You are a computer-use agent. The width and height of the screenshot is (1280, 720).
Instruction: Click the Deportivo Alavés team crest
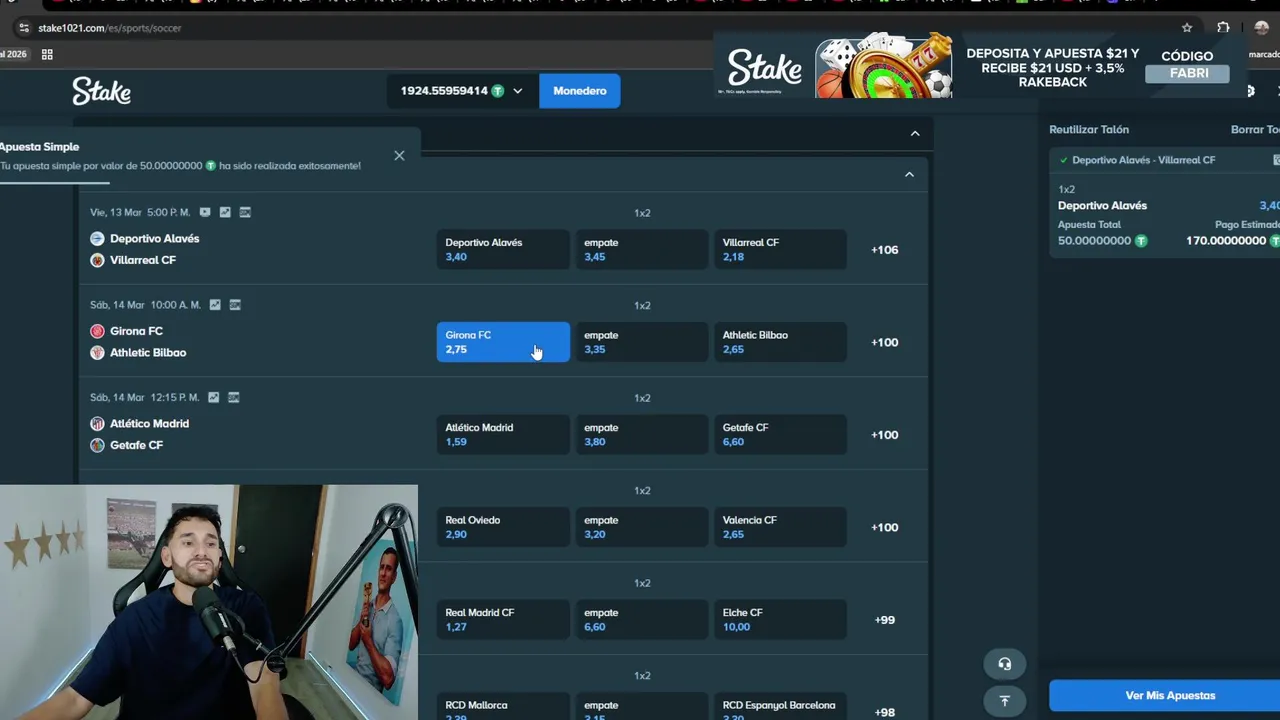pos(97,238)
